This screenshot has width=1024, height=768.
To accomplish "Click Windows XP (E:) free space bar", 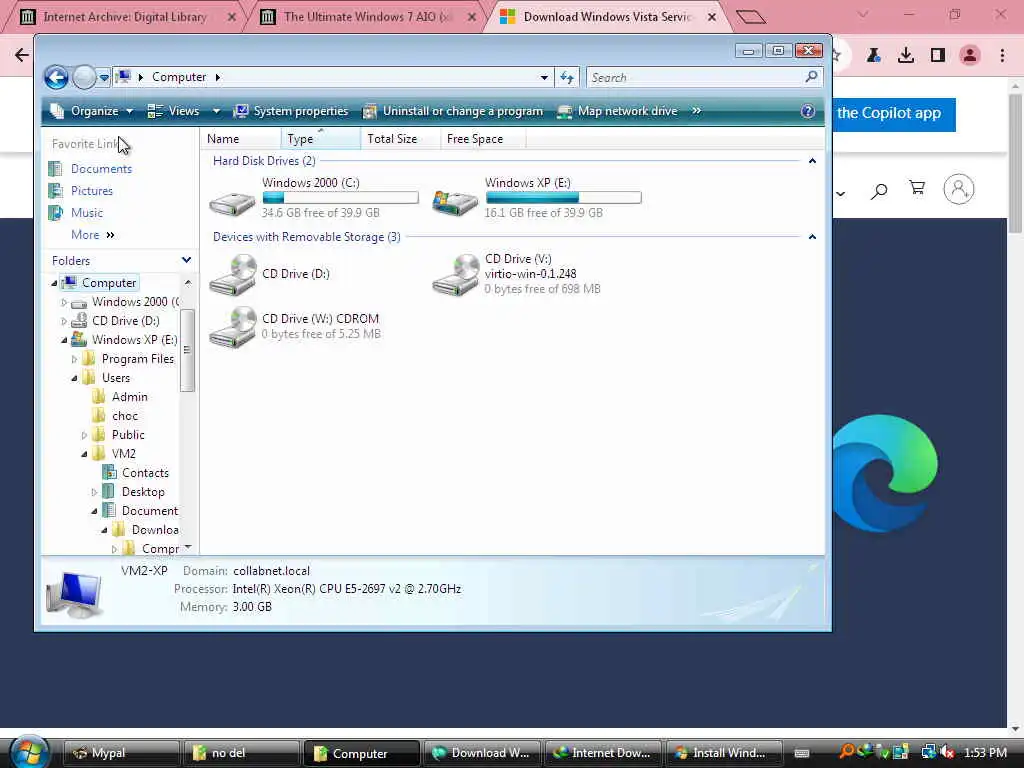I will (x=564, y=197).
